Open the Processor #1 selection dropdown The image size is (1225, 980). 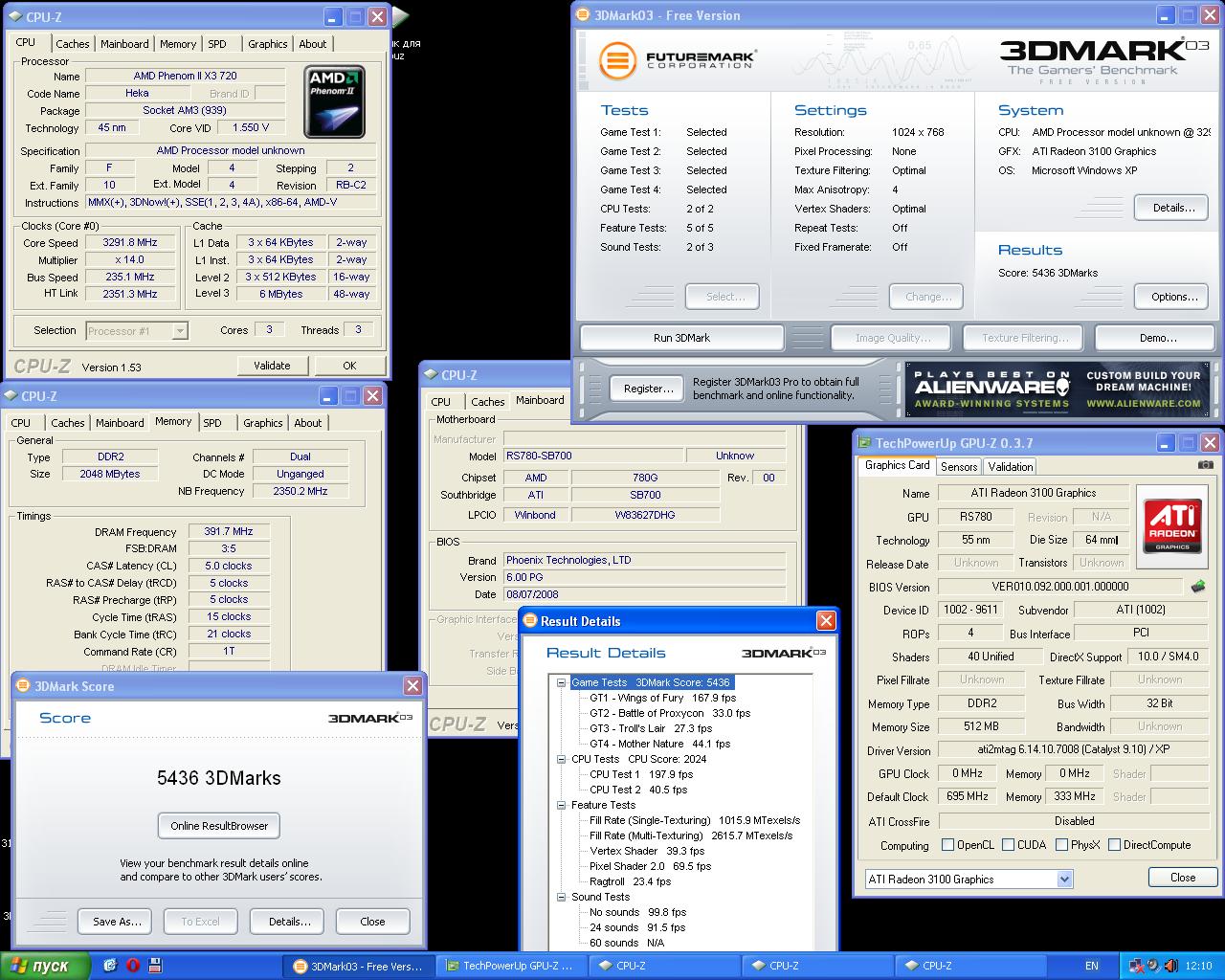pos(180,331)
